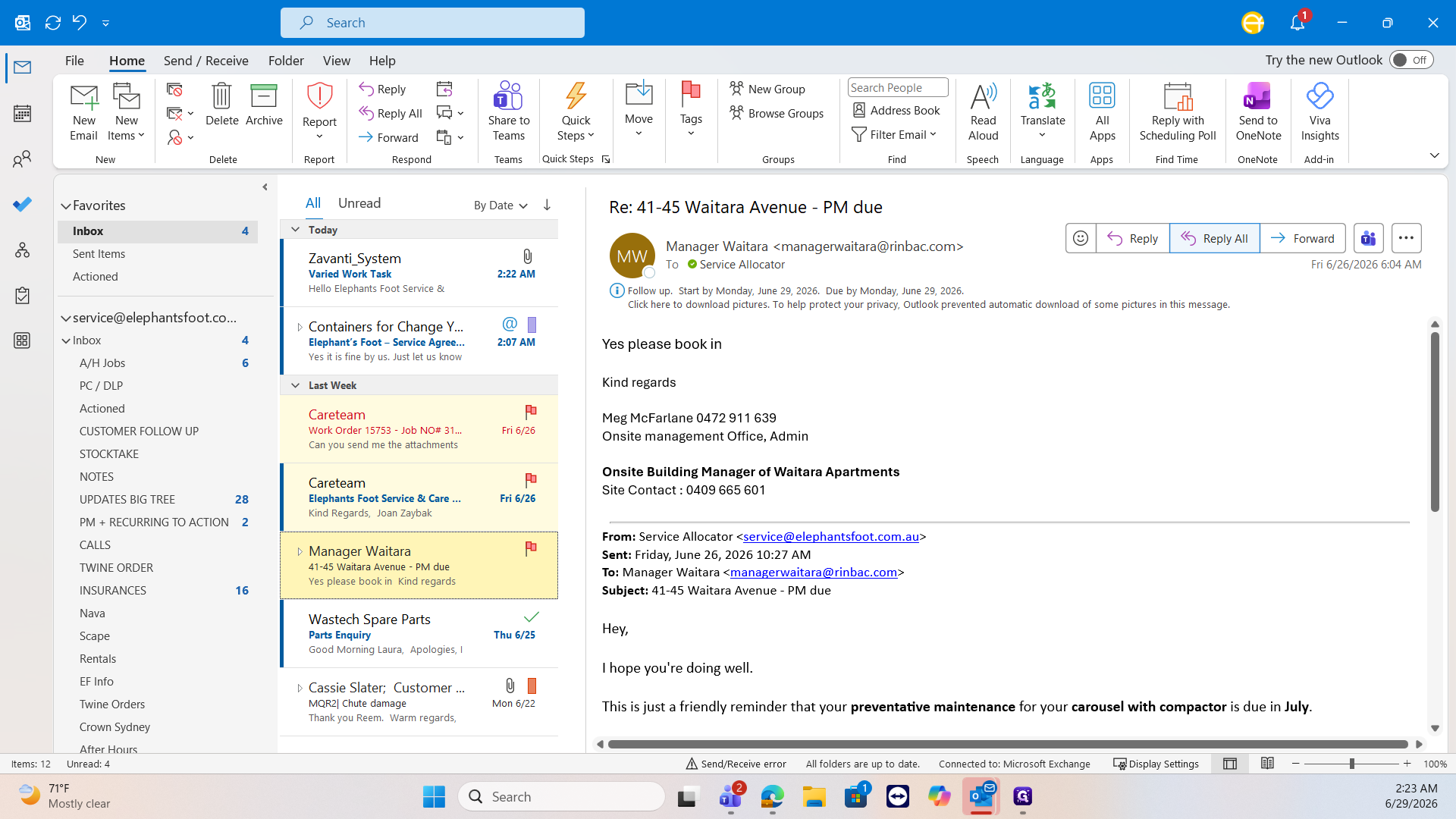The height and width of the screenshot is (819, 1456).
Task: Toggle Normal view button in status bar
Action: (1230, 764)
